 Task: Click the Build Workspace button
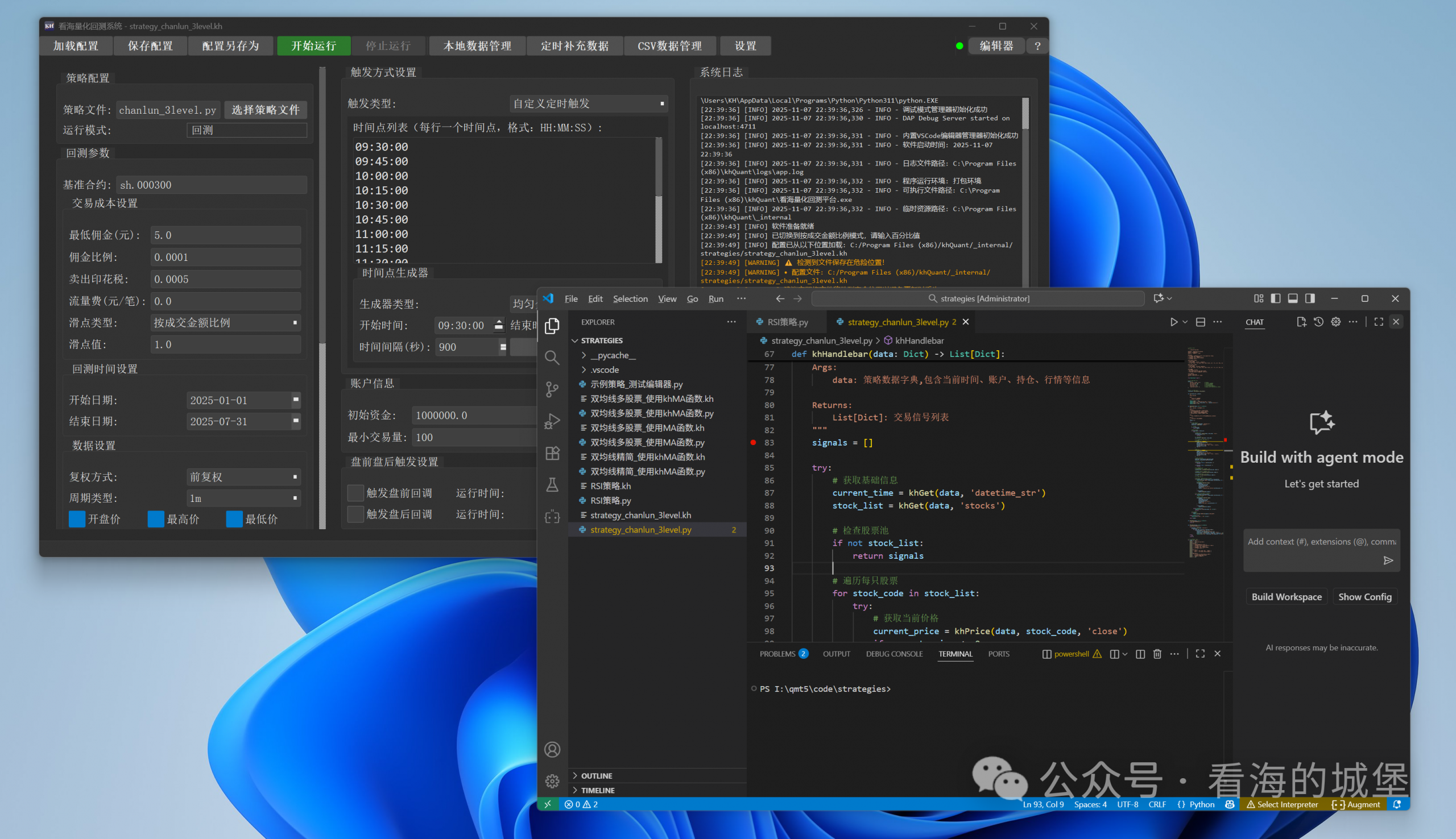point(1286,597)
